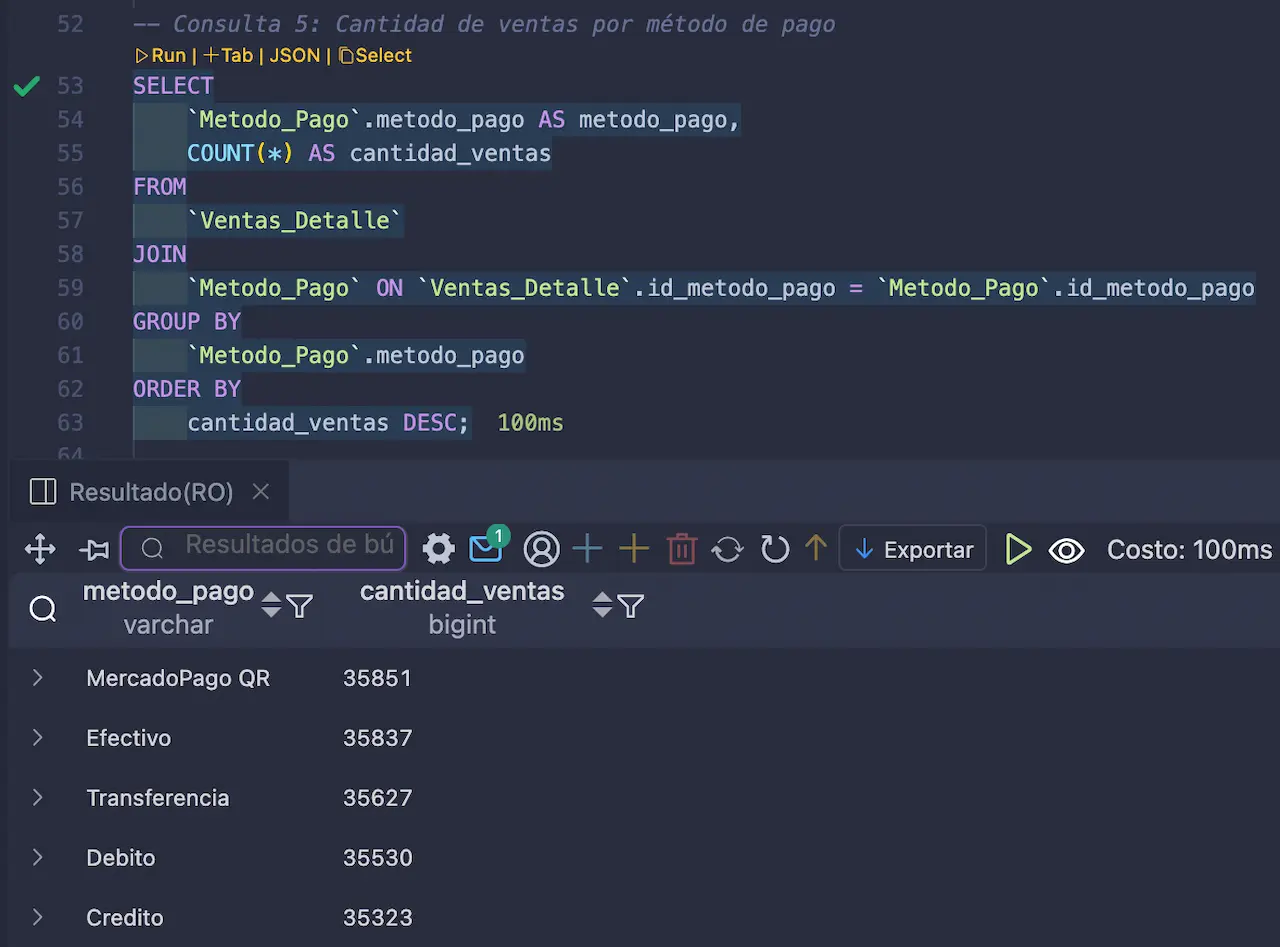This screenshot has height=947, width=1280.
Task: Run the query using the green play icon
Action: 1019,548
